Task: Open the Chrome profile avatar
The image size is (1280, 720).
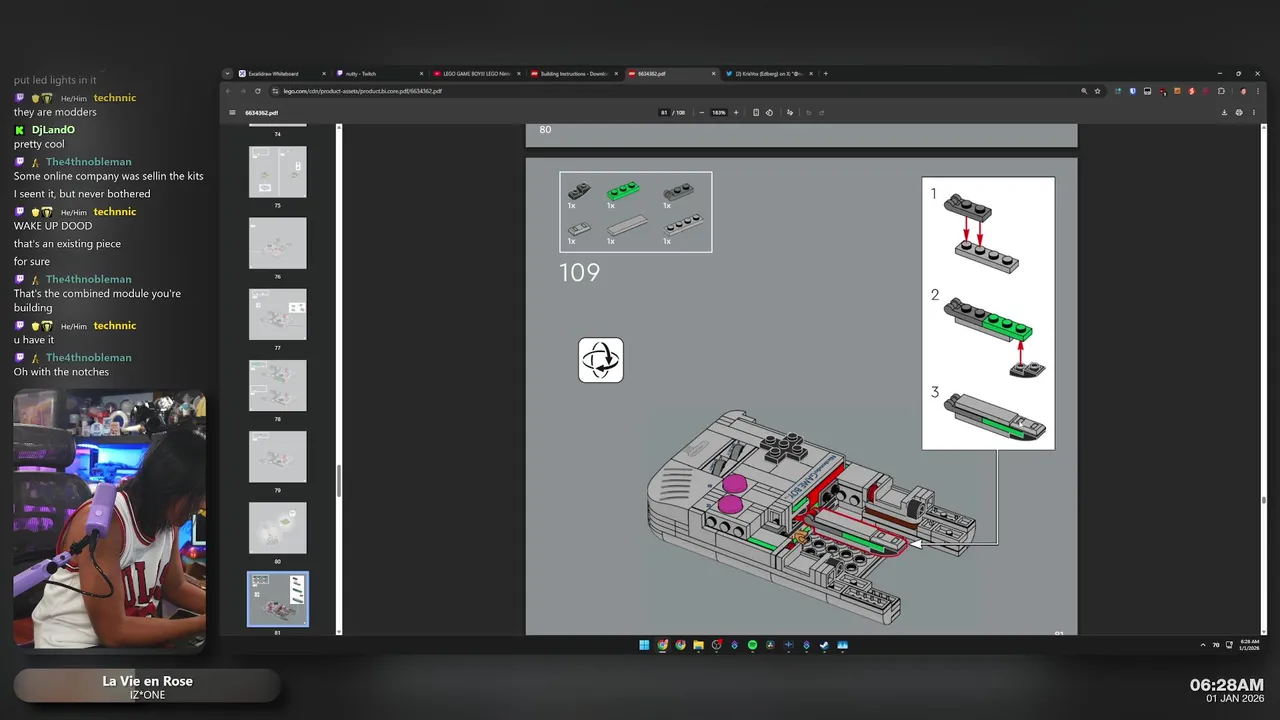Action: click(1243, 91)
